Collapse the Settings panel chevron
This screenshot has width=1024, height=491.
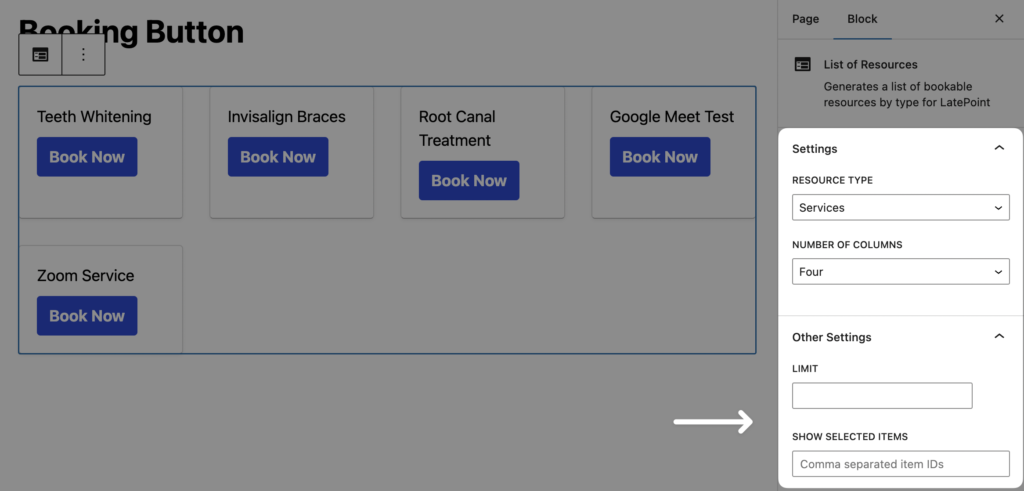pyautogui.click(x=998, y=148)
